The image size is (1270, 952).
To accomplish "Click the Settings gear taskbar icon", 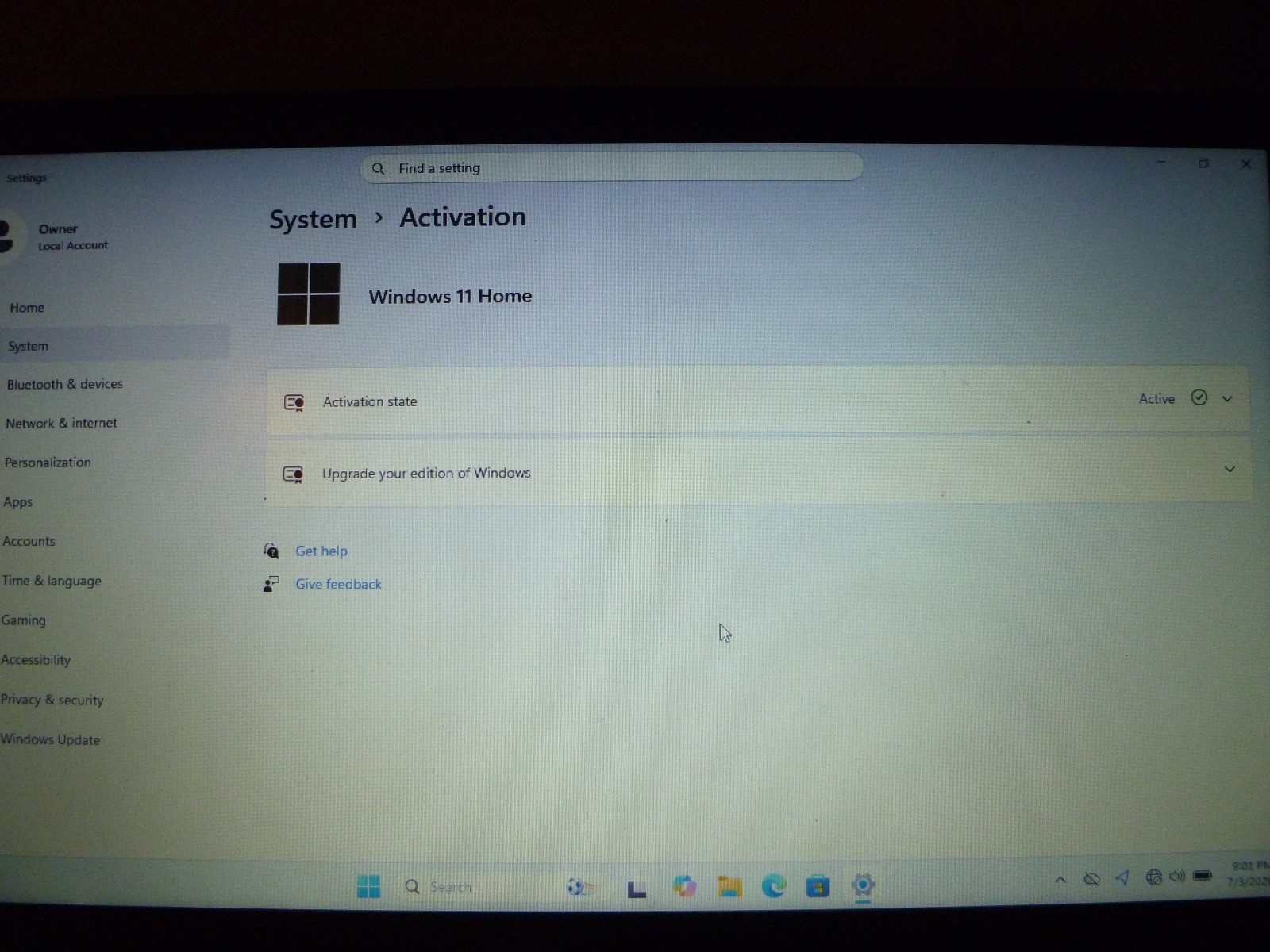I will [x=863, y=884].
